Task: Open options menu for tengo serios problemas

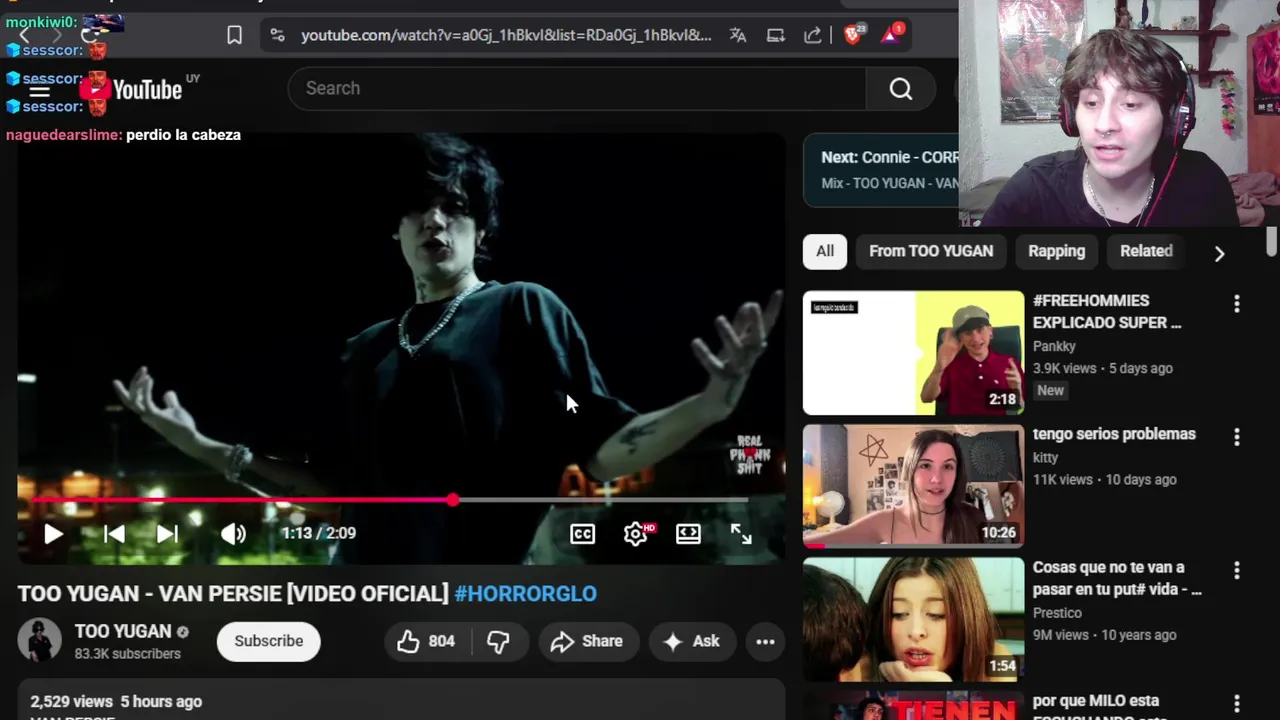Action: [x=1237, y=437]
